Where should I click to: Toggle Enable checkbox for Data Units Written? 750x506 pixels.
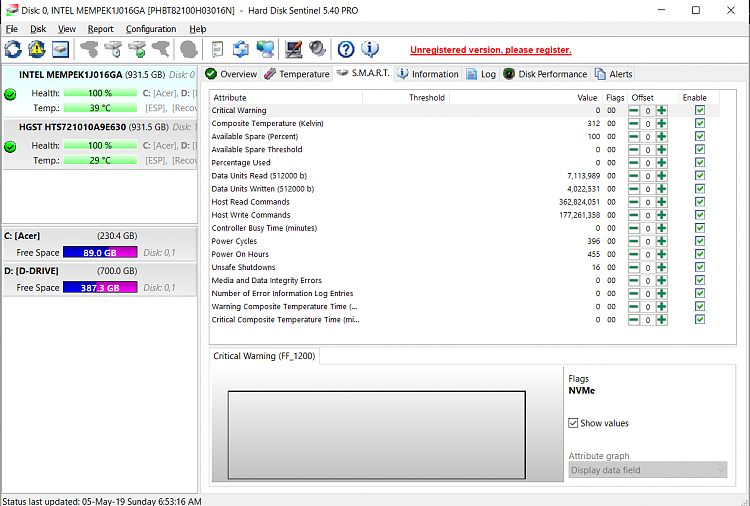pos(700,189)
